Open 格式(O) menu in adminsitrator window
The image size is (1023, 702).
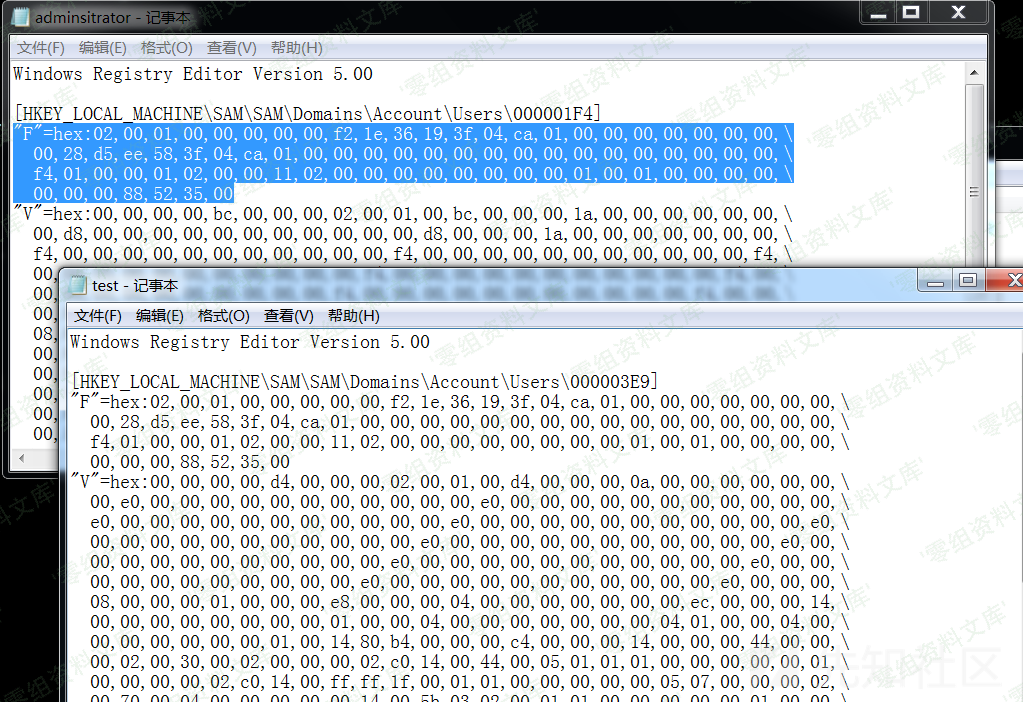[166, 48]
